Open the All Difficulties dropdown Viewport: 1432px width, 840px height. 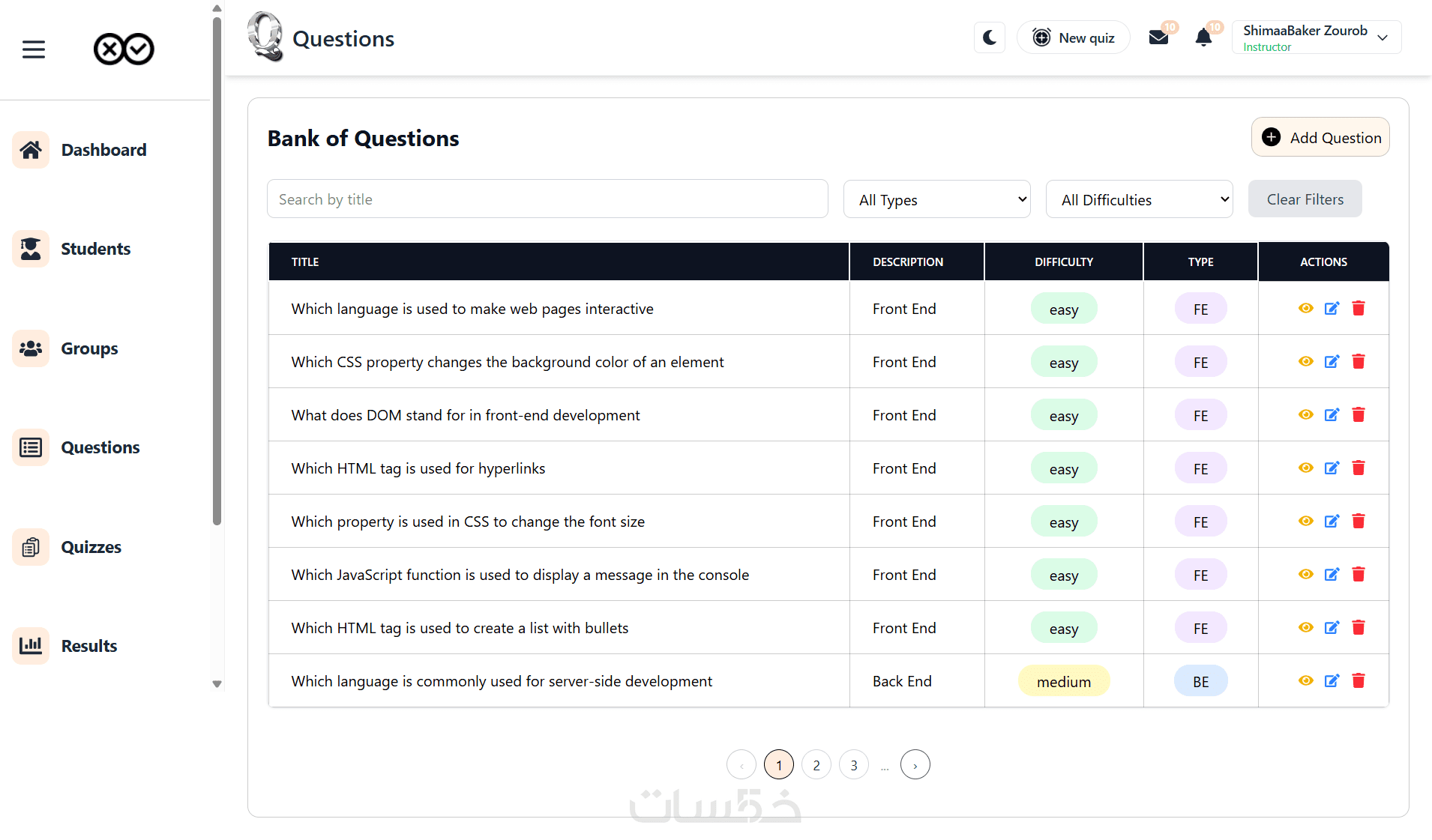1139,199
